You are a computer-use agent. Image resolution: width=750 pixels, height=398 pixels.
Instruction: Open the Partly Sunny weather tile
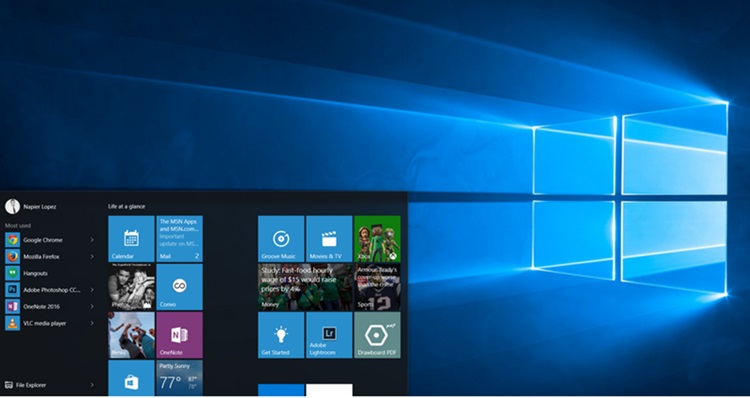click(179, 378)
